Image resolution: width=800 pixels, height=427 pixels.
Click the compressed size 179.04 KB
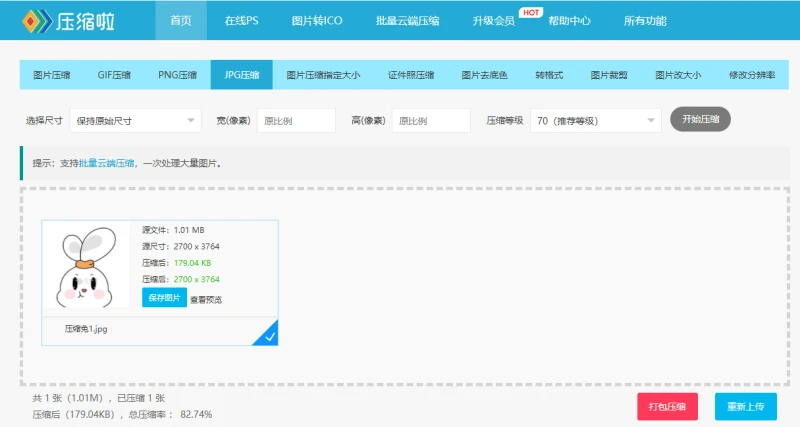click(x=192, y=263)
